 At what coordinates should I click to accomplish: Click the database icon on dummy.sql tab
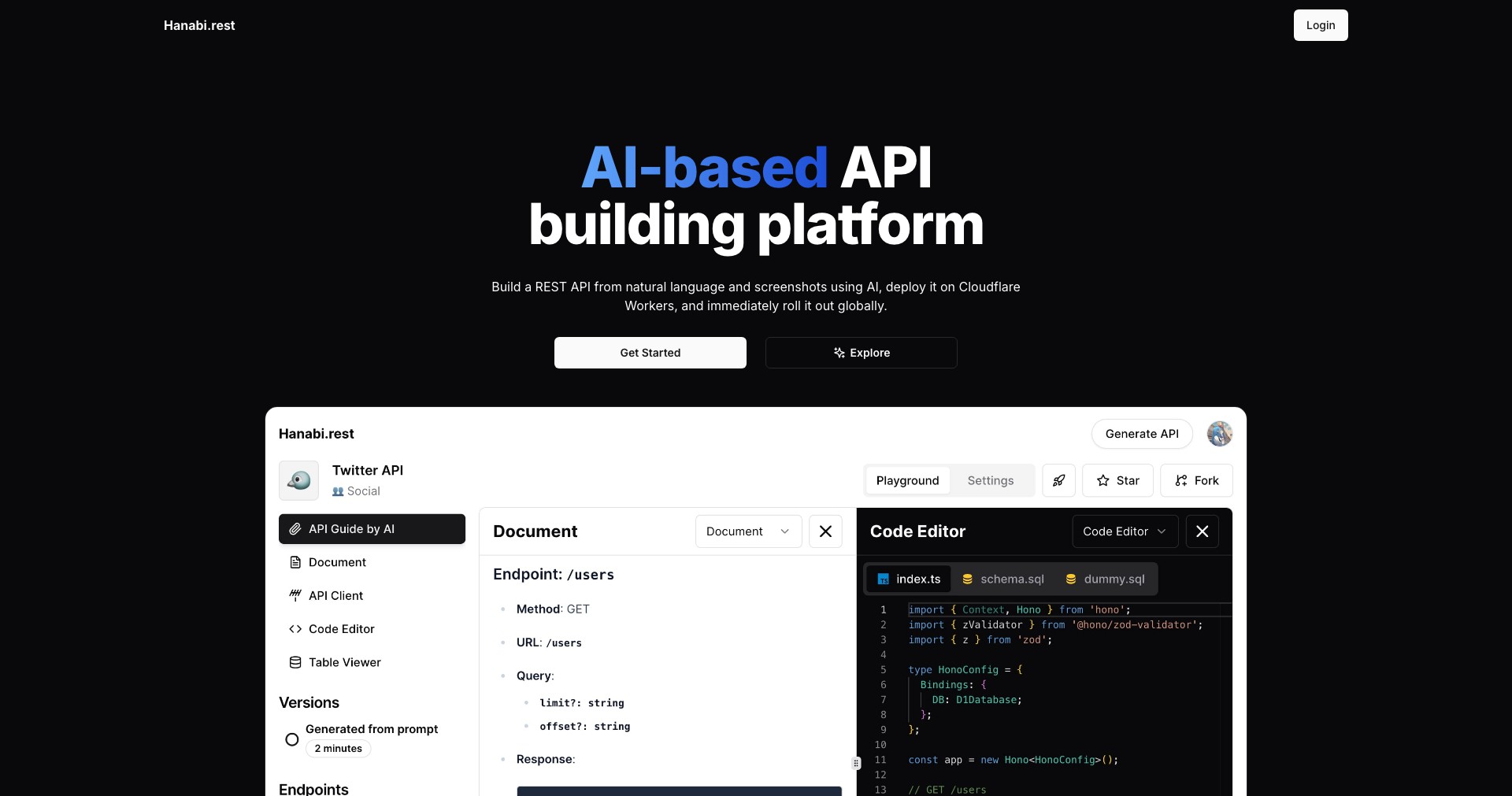[x=1071, y=579]
